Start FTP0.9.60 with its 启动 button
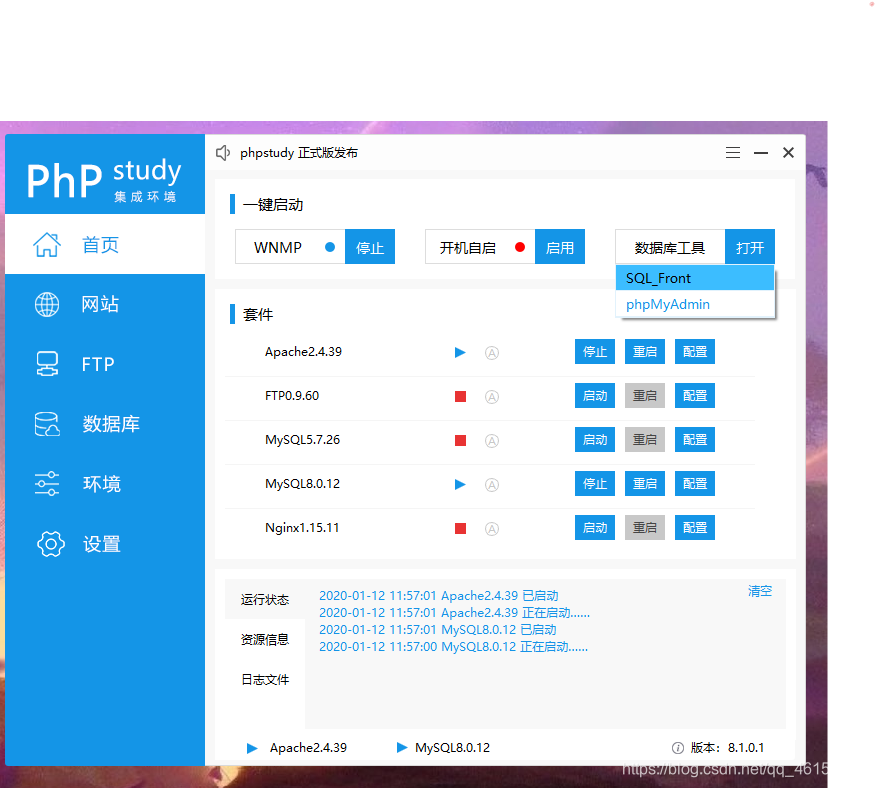 [x=595, y=396]
